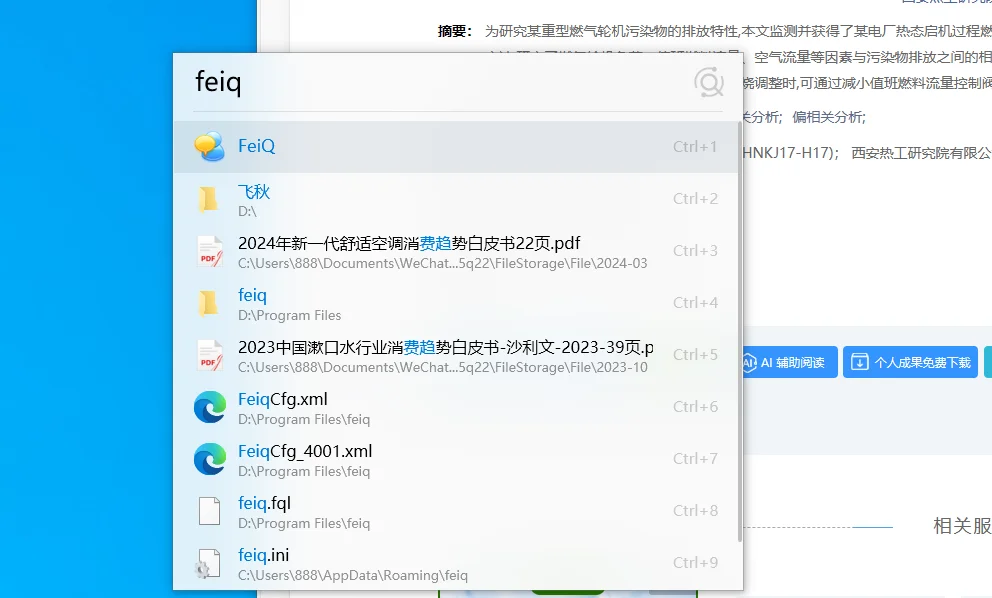Viewport: 992px width, 598px height.
Task: Click the PDF icon for 2024年新一代舒适空调 white paper
Action: coord(209,250)
